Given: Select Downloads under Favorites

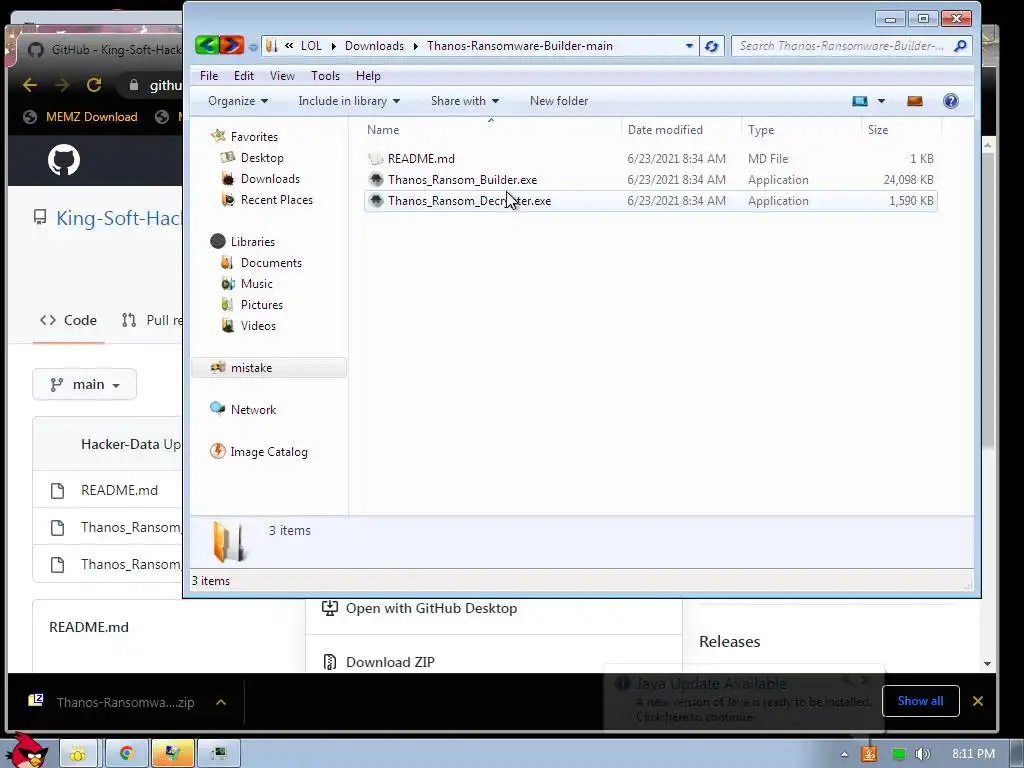Looking at the screenshot, I should (270, 179).
